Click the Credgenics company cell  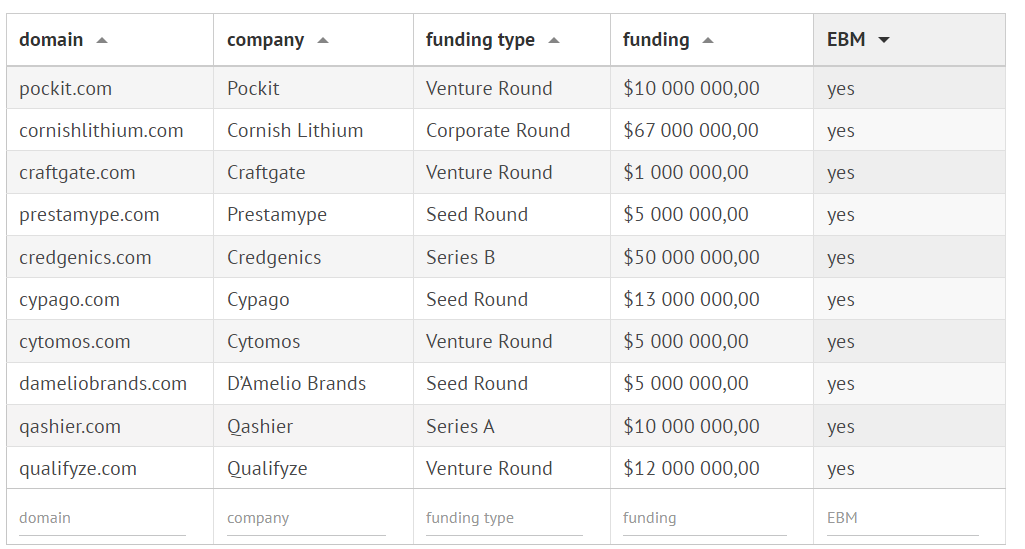[274, 257]
